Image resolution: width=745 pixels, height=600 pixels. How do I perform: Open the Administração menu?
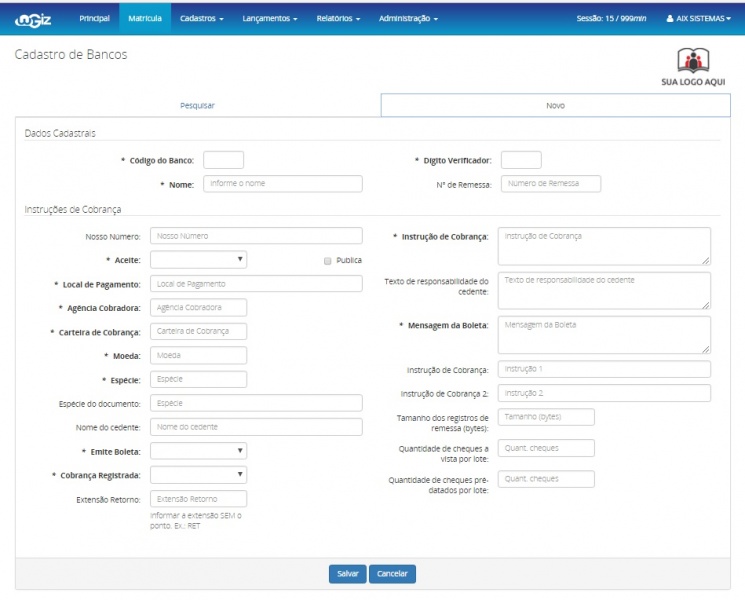click(408, 19)
